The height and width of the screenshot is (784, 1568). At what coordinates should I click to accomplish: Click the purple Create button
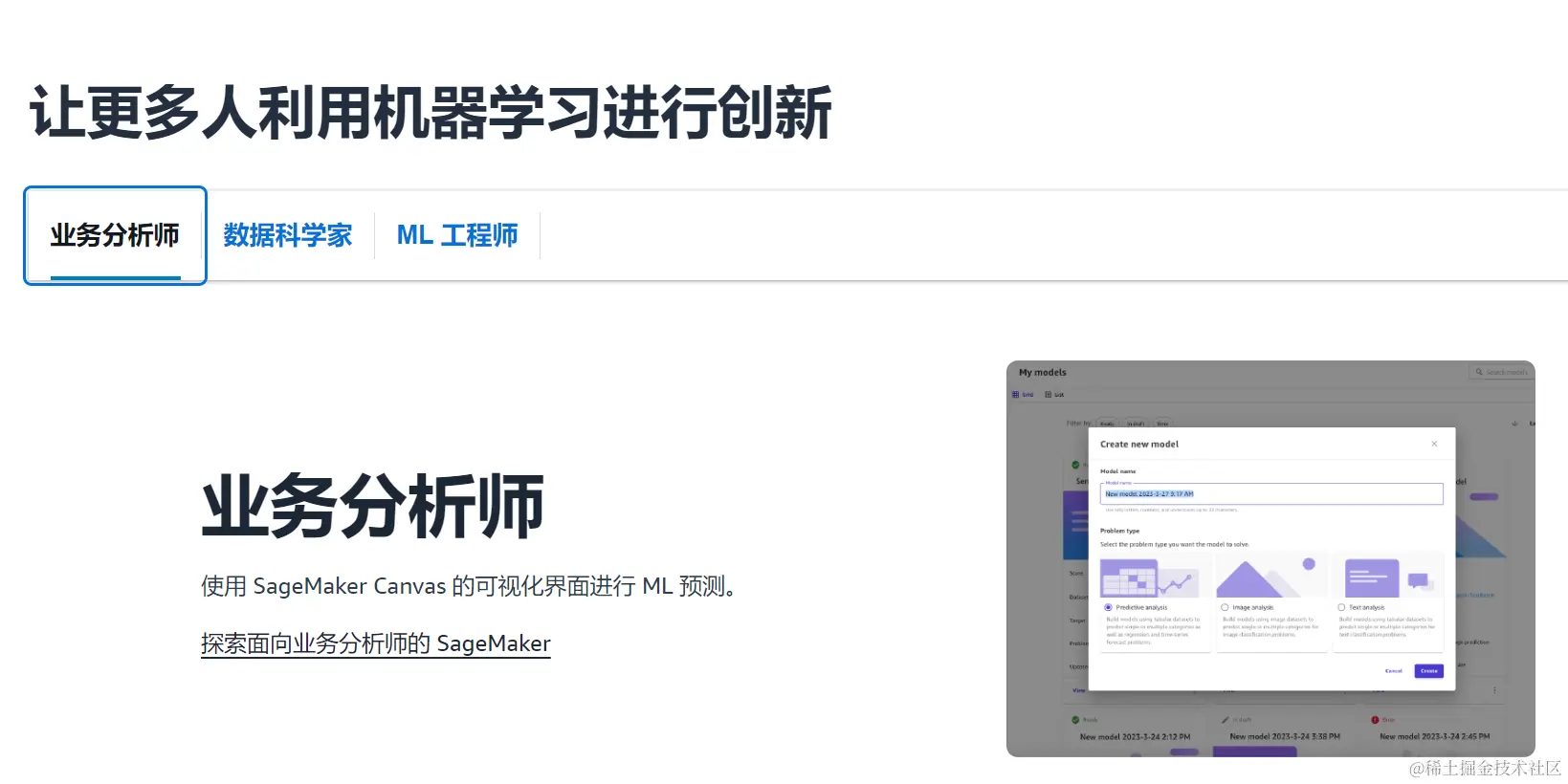pyautogui.click(x=1429, y=671)
